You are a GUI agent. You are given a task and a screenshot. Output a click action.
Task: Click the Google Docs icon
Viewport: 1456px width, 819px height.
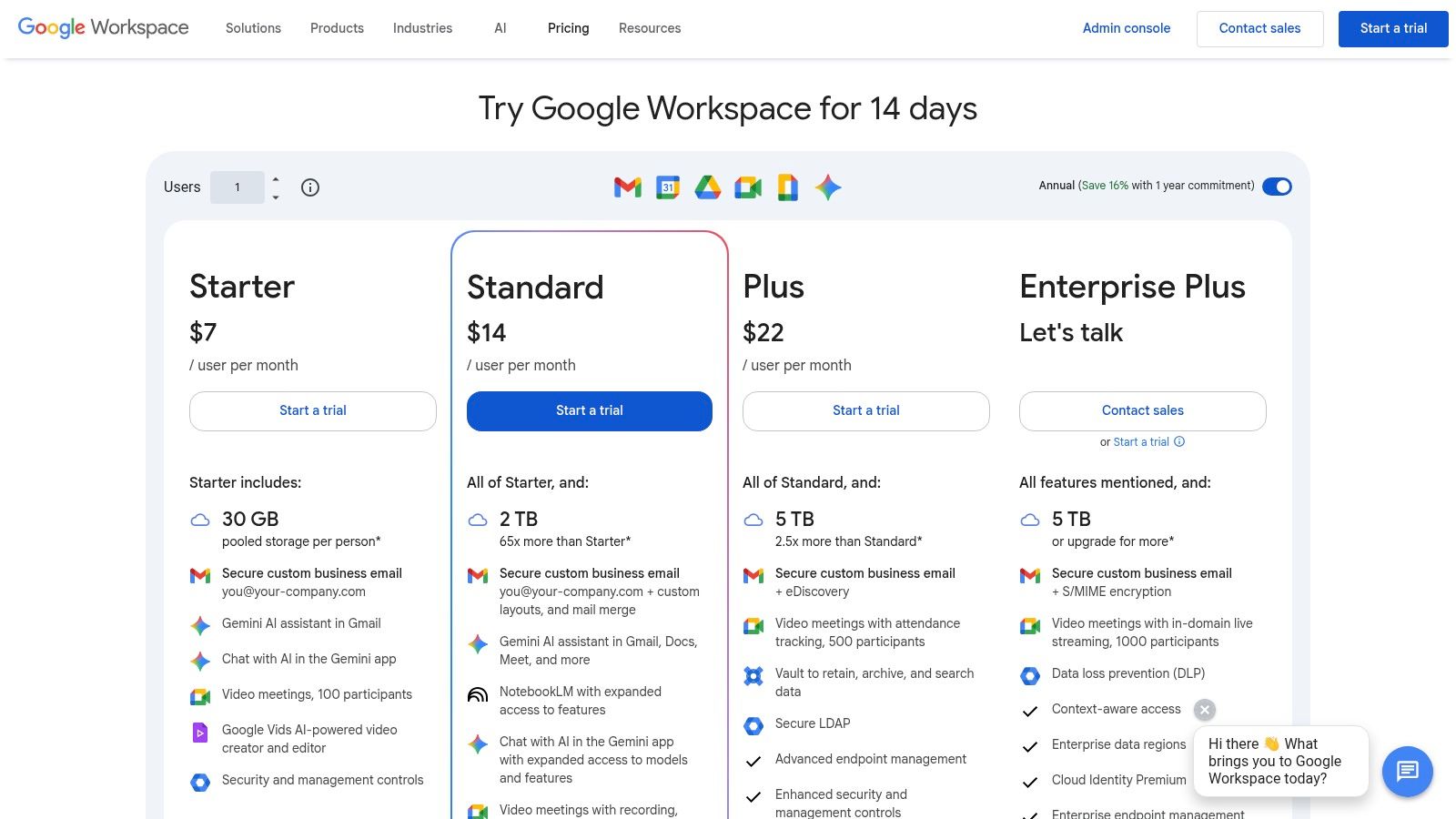(x=787, y=187)
